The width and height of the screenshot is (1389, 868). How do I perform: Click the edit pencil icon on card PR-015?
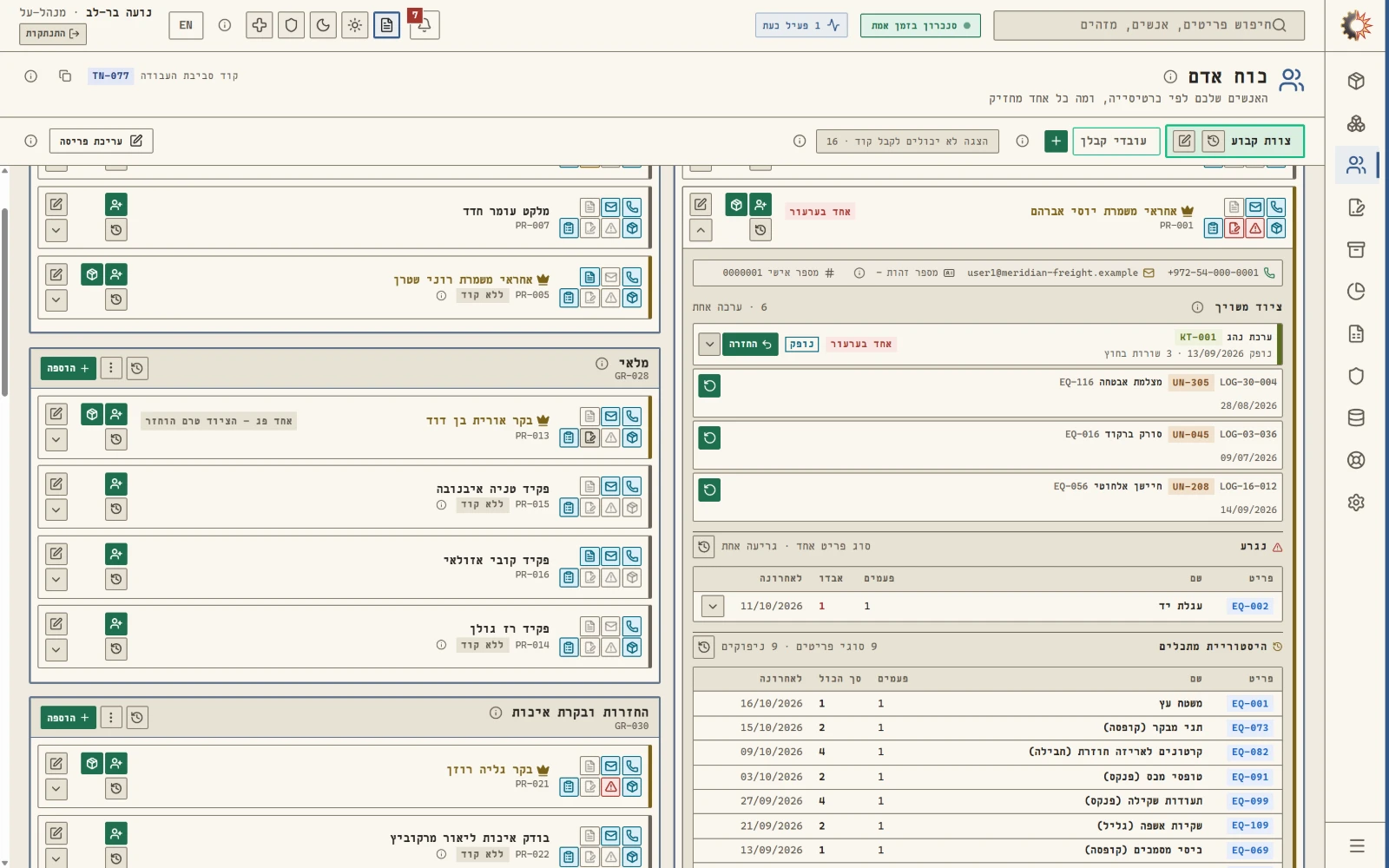56,484
